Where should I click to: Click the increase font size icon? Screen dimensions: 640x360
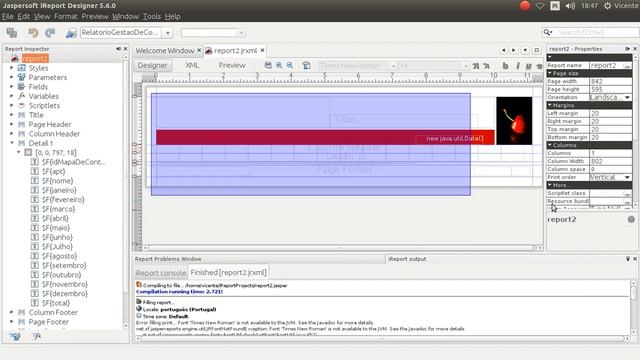pos(476,66)
